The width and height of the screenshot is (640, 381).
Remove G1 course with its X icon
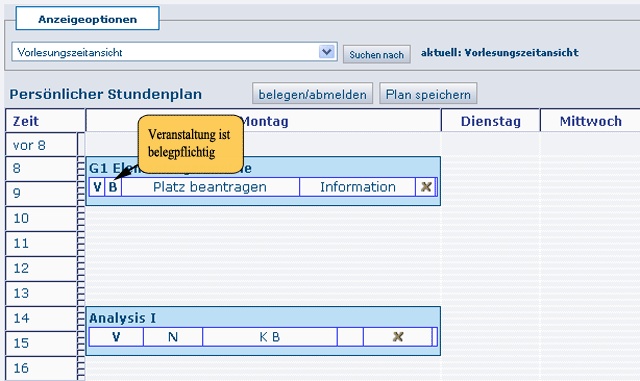click(426, 187)
